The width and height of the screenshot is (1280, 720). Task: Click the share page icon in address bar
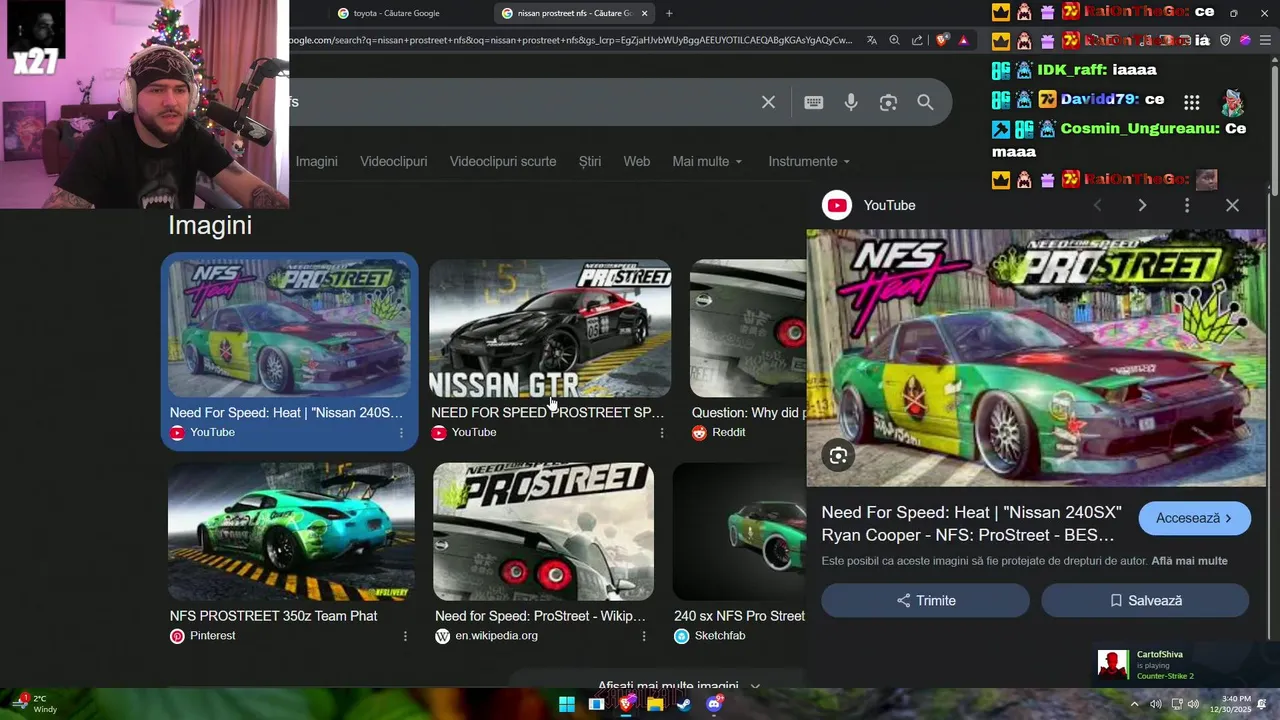(917, 40)
